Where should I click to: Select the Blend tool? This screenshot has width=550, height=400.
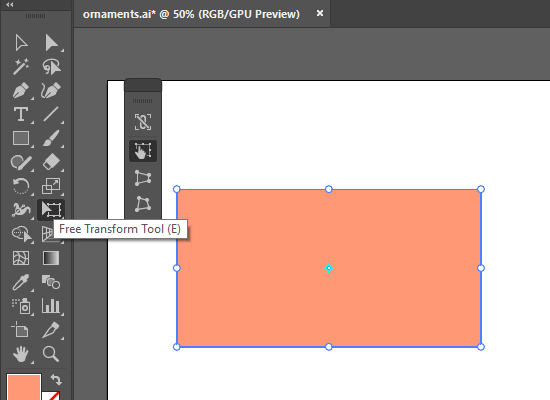(x=51, y=282)
